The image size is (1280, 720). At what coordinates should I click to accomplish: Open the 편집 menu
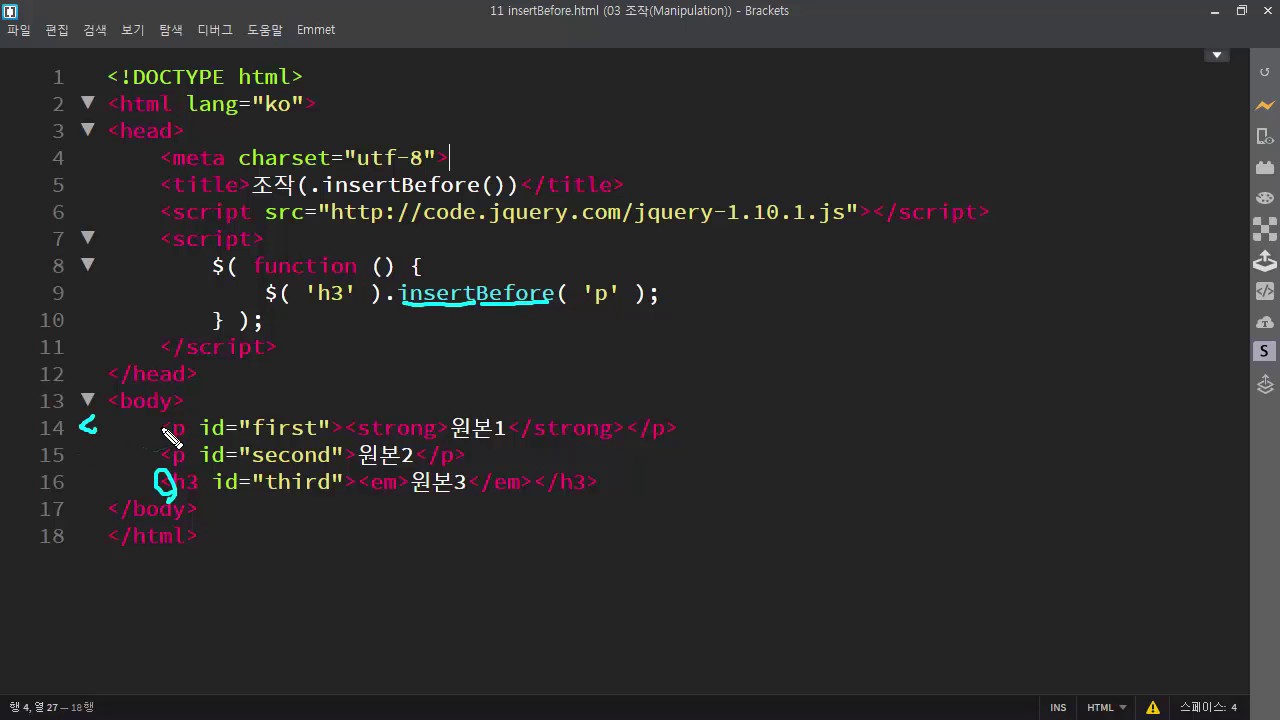point(57,30)
